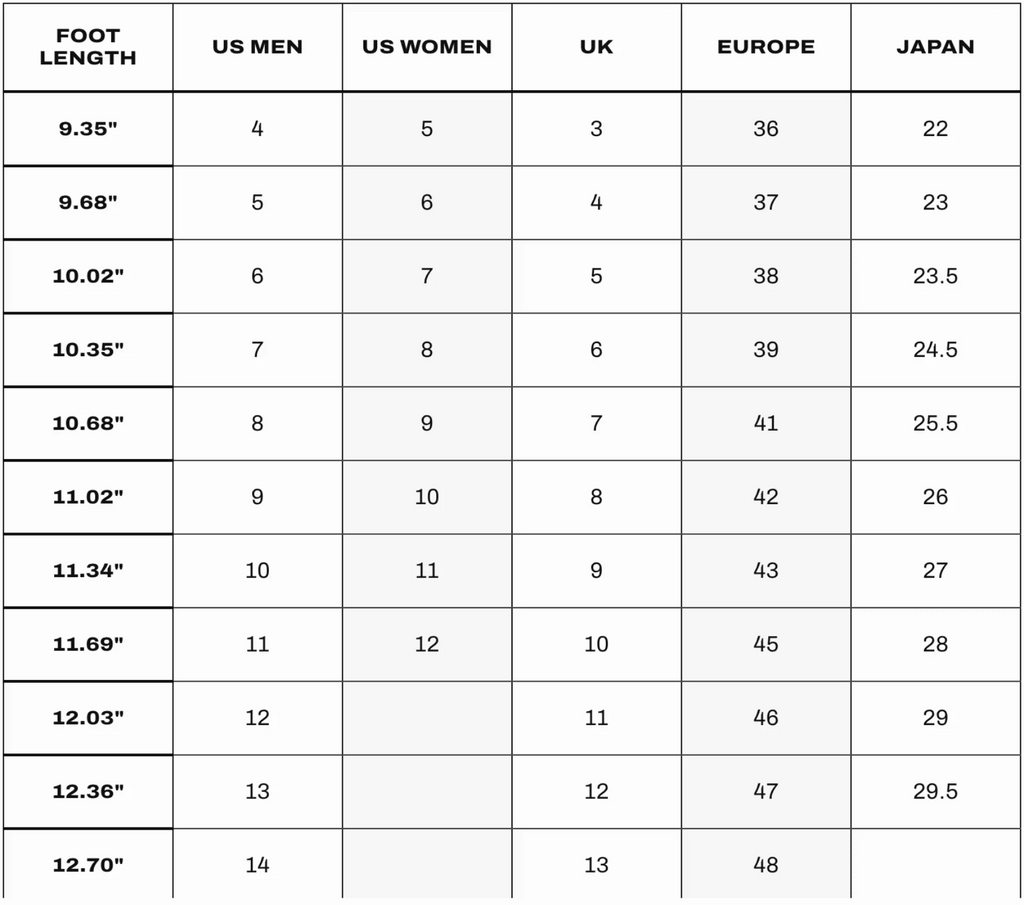The height and width of the screenshot is (905, 1024).
Task: Select the UK column header
Action: pyautogui.click(x=596, y=47)
